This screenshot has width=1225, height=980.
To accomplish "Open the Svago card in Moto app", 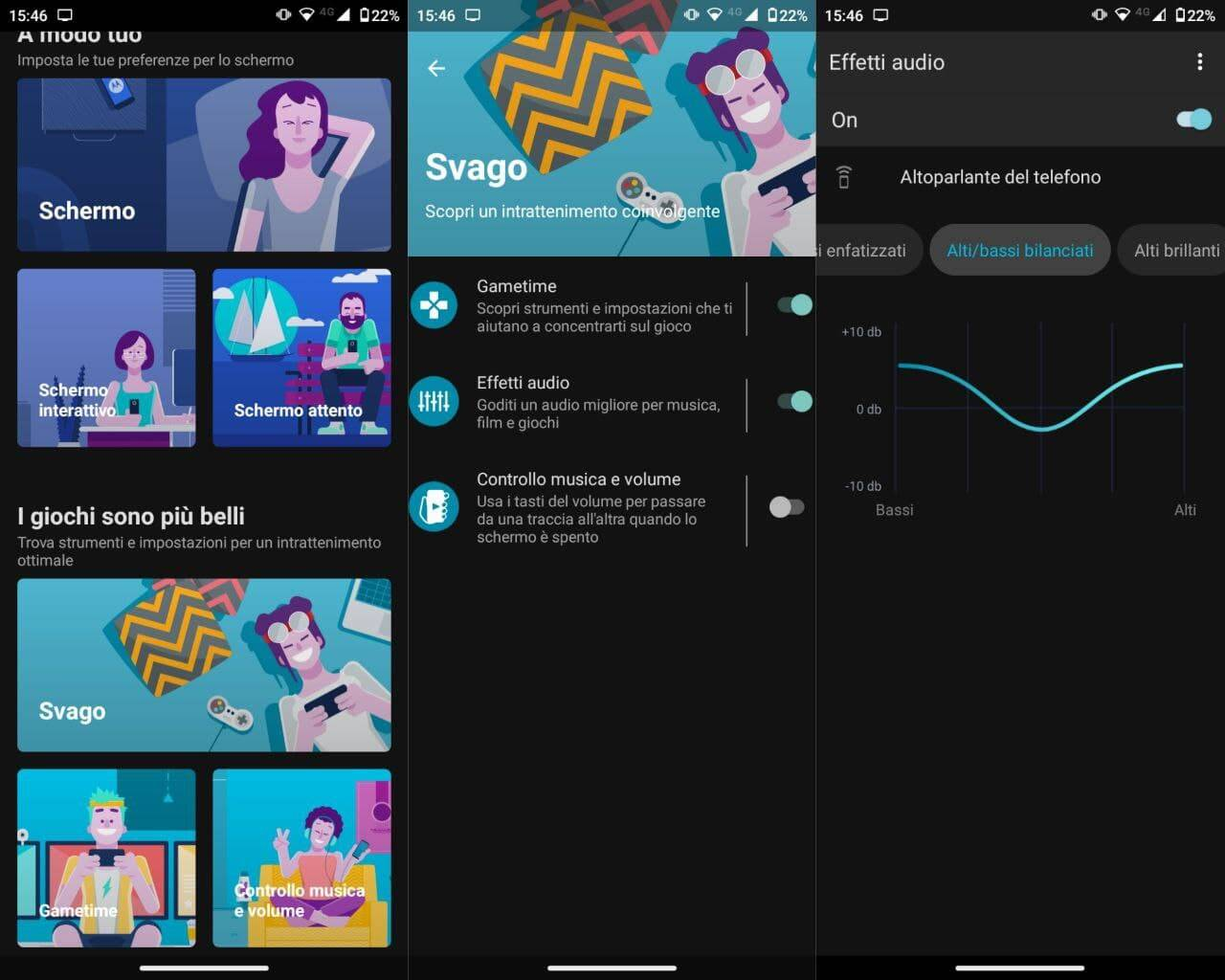I will click(x=204, y=665).
